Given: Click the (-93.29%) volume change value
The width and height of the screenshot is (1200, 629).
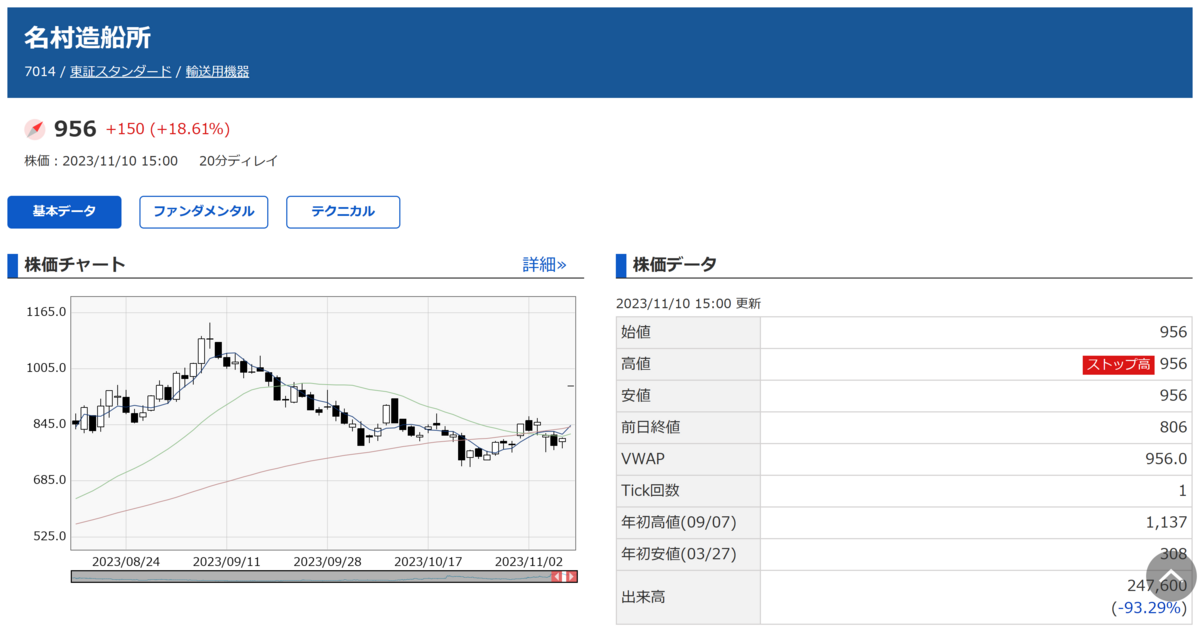Looking at the screenshot, I should 1149,608.
